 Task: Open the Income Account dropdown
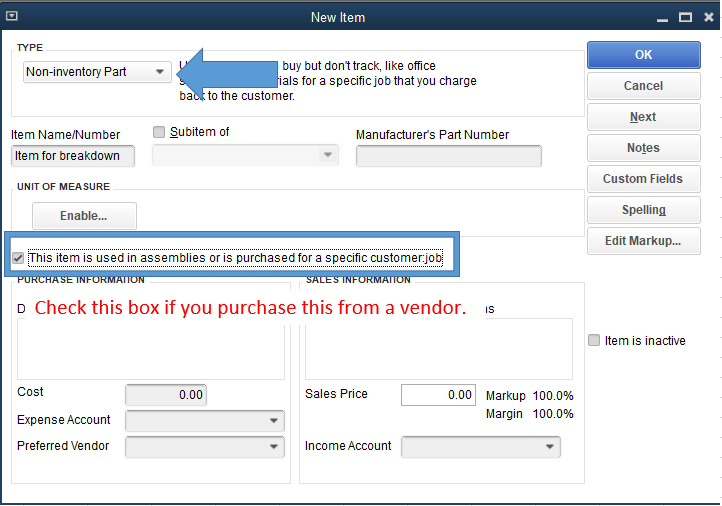coord(481,447)
